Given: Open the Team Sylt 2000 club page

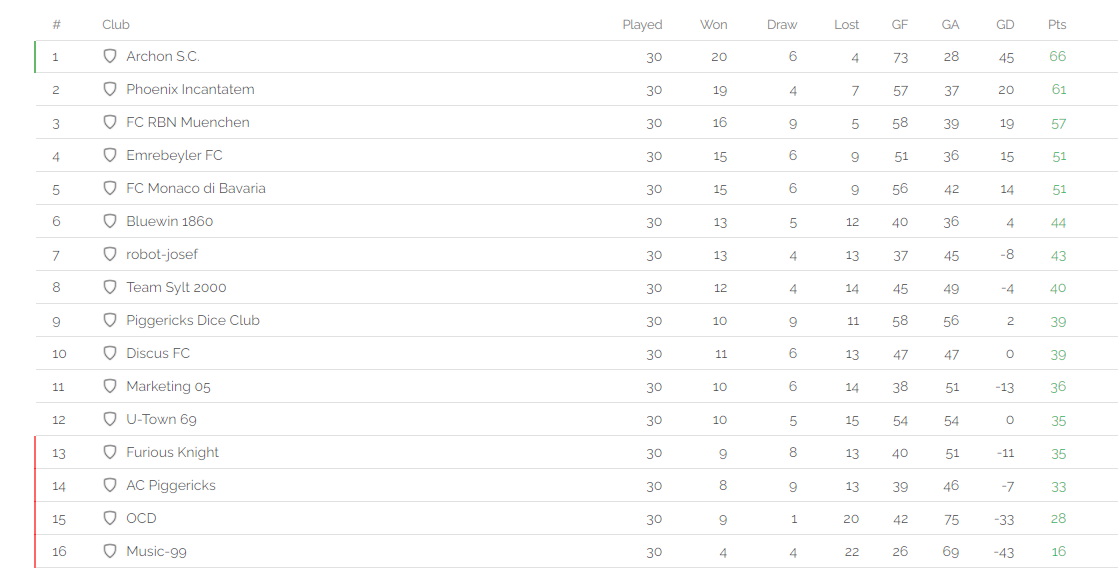Looking at the screenshot, I should (x=176, y=287).
